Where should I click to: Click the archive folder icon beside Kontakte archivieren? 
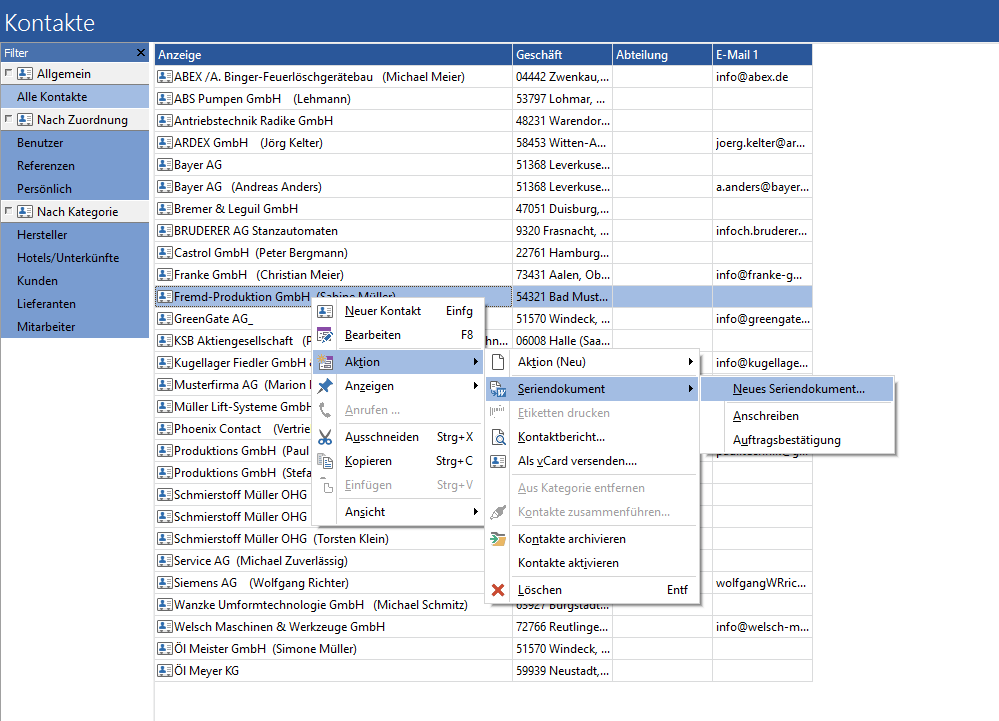click(x=498, y=539)
